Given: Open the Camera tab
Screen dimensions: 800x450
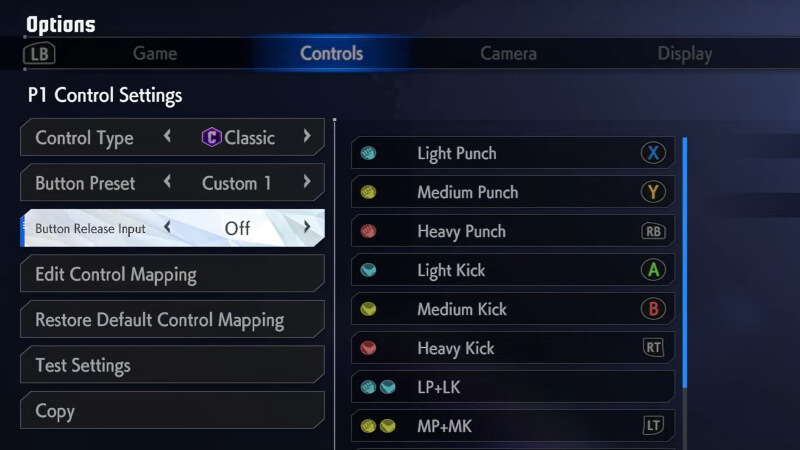Looking at the screenshot, I should (508, 54).
